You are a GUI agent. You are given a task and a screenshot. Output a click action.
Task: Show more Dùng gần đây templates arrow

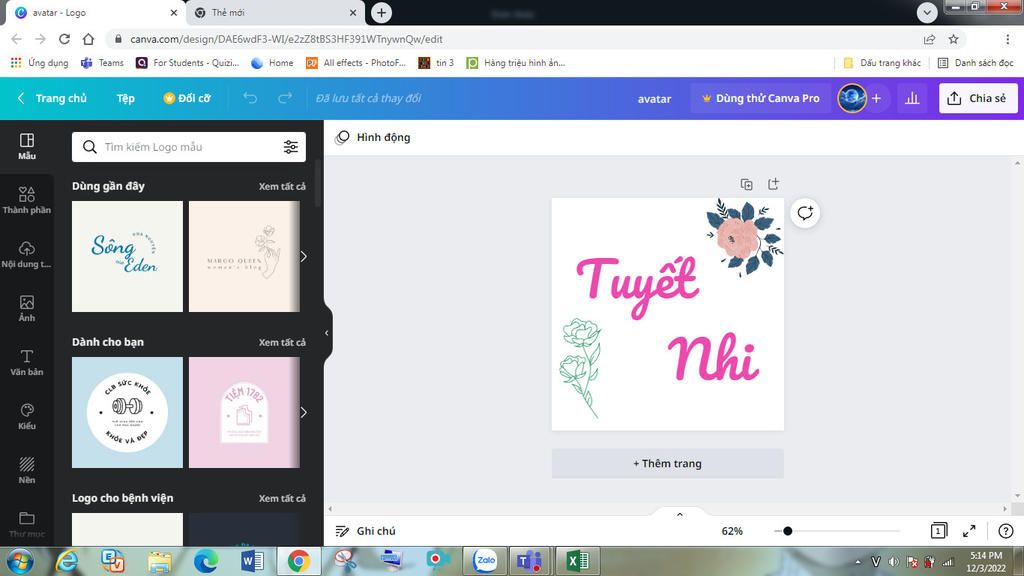(x=303, y=257)
